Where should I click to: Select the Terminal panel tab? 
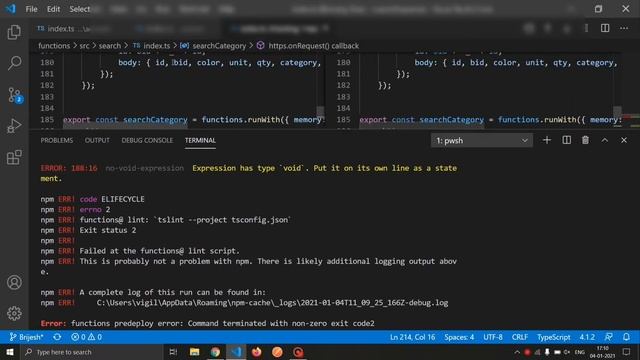coord(200,140)
